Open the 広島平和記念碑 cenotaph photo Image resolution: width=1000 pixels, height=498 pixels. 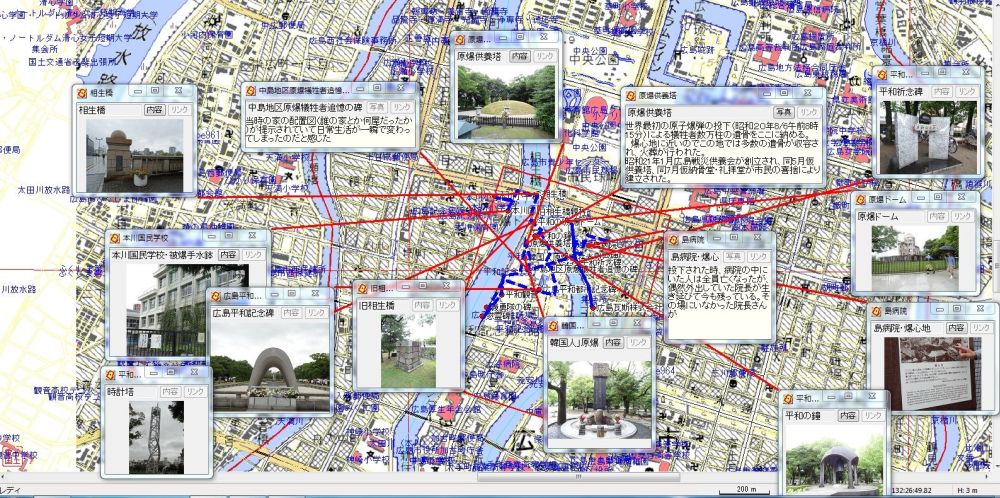tap(270, 365)
